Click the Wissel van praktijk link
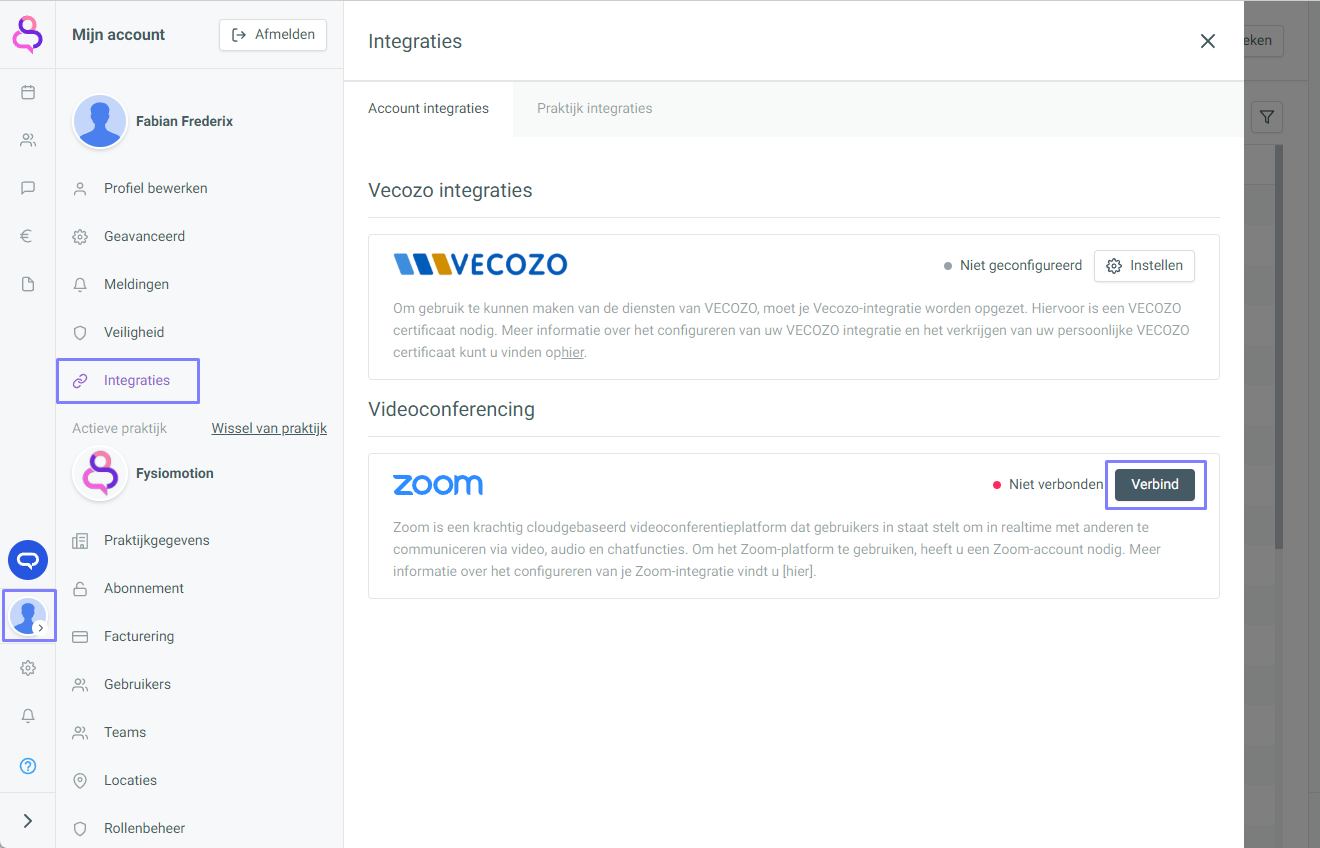 (269, 428)
